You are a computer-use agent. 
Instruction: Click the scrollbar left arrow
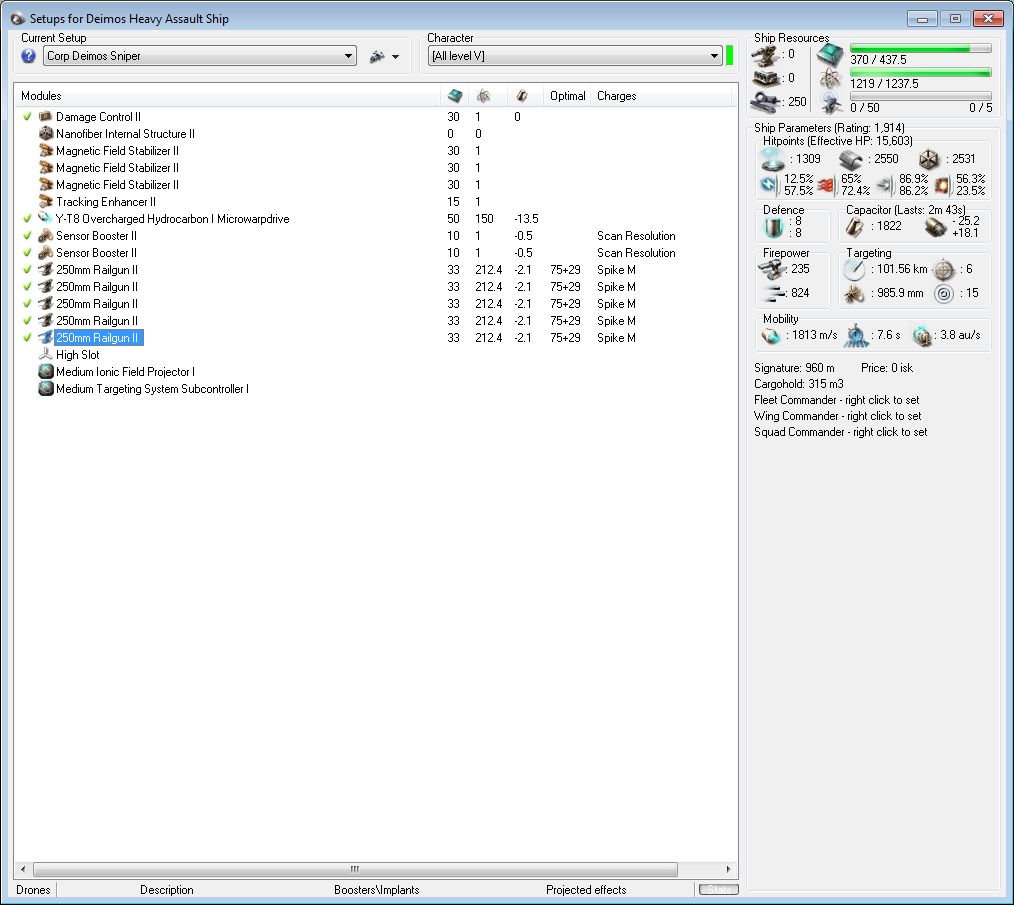[x=23, y=869]
